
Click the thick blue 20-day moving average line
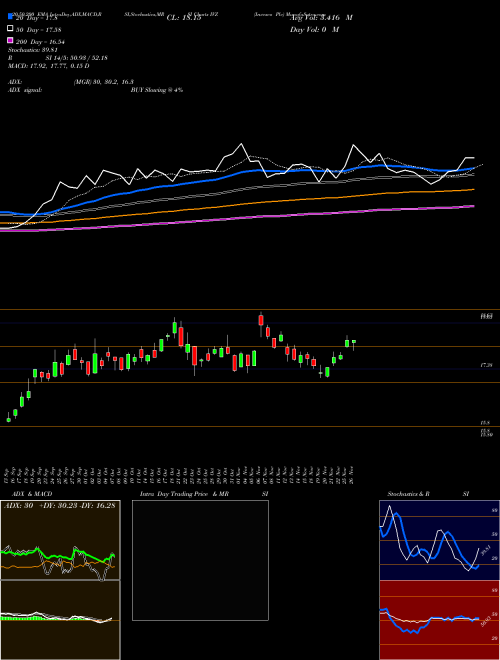(236, 173)
